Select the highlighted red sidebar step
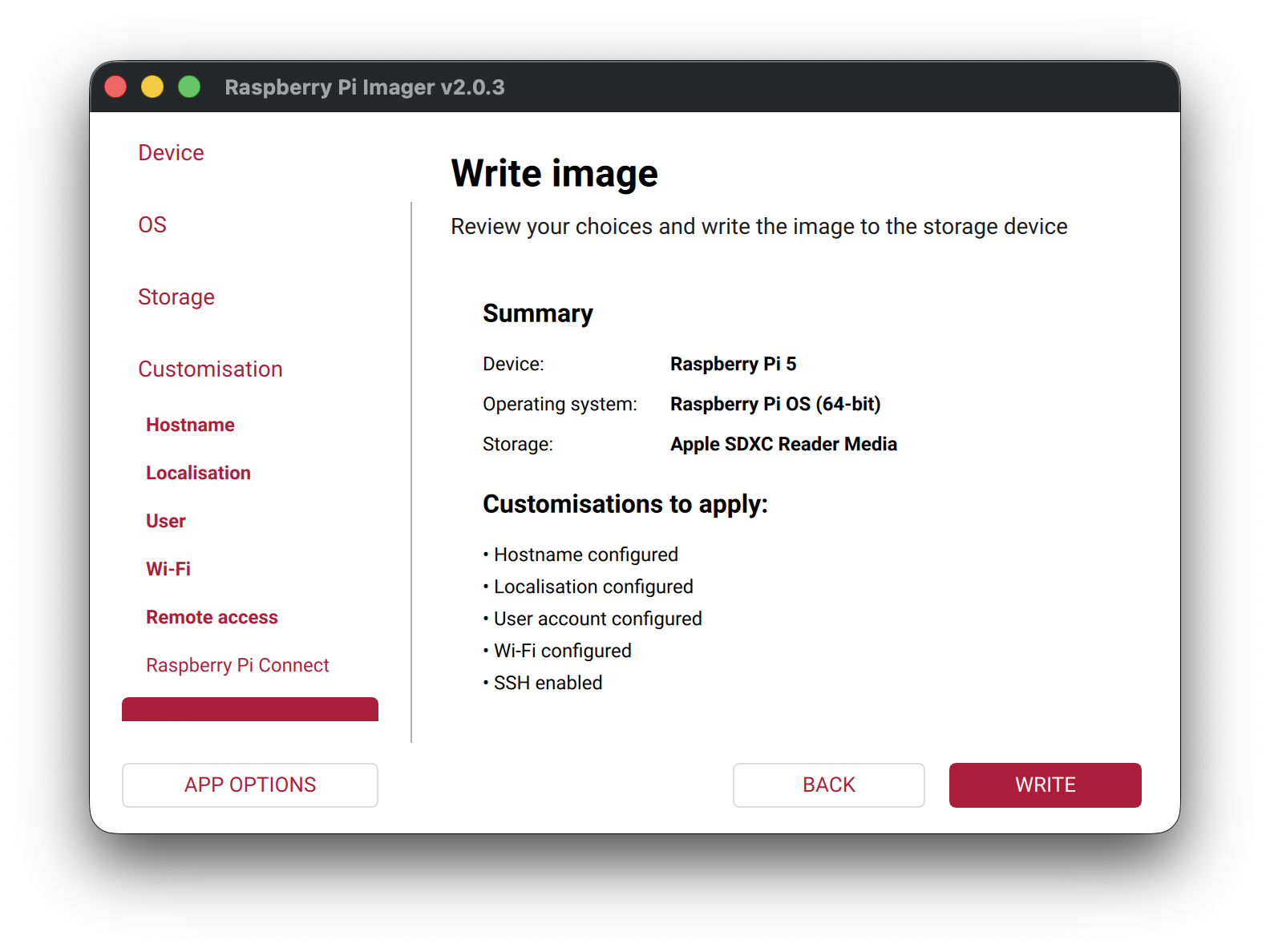Image resolution: width=1270 pixels, height=952 pixels. 250,709
